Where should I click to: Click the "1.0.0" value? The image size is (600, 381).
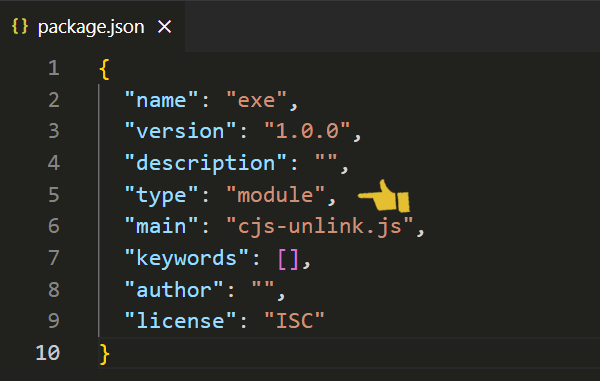click(307, 132)
